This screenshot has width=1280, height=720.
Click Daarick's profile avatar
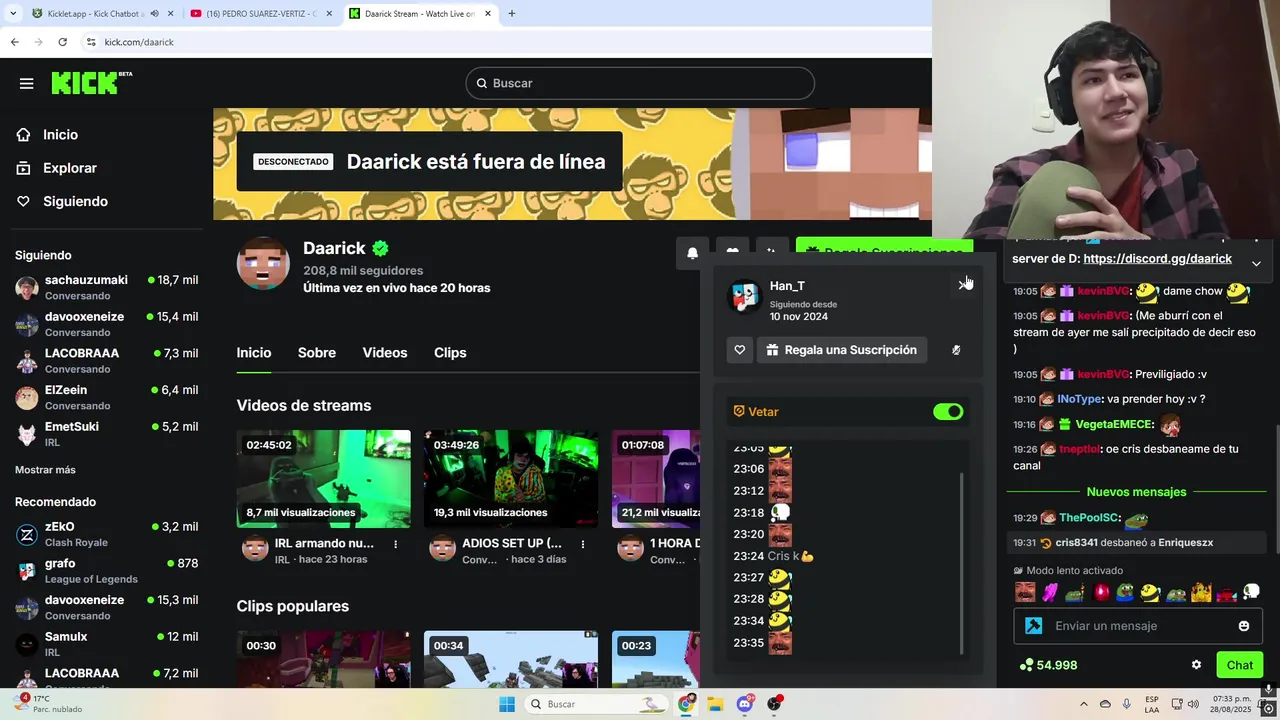tap(263, 264)
